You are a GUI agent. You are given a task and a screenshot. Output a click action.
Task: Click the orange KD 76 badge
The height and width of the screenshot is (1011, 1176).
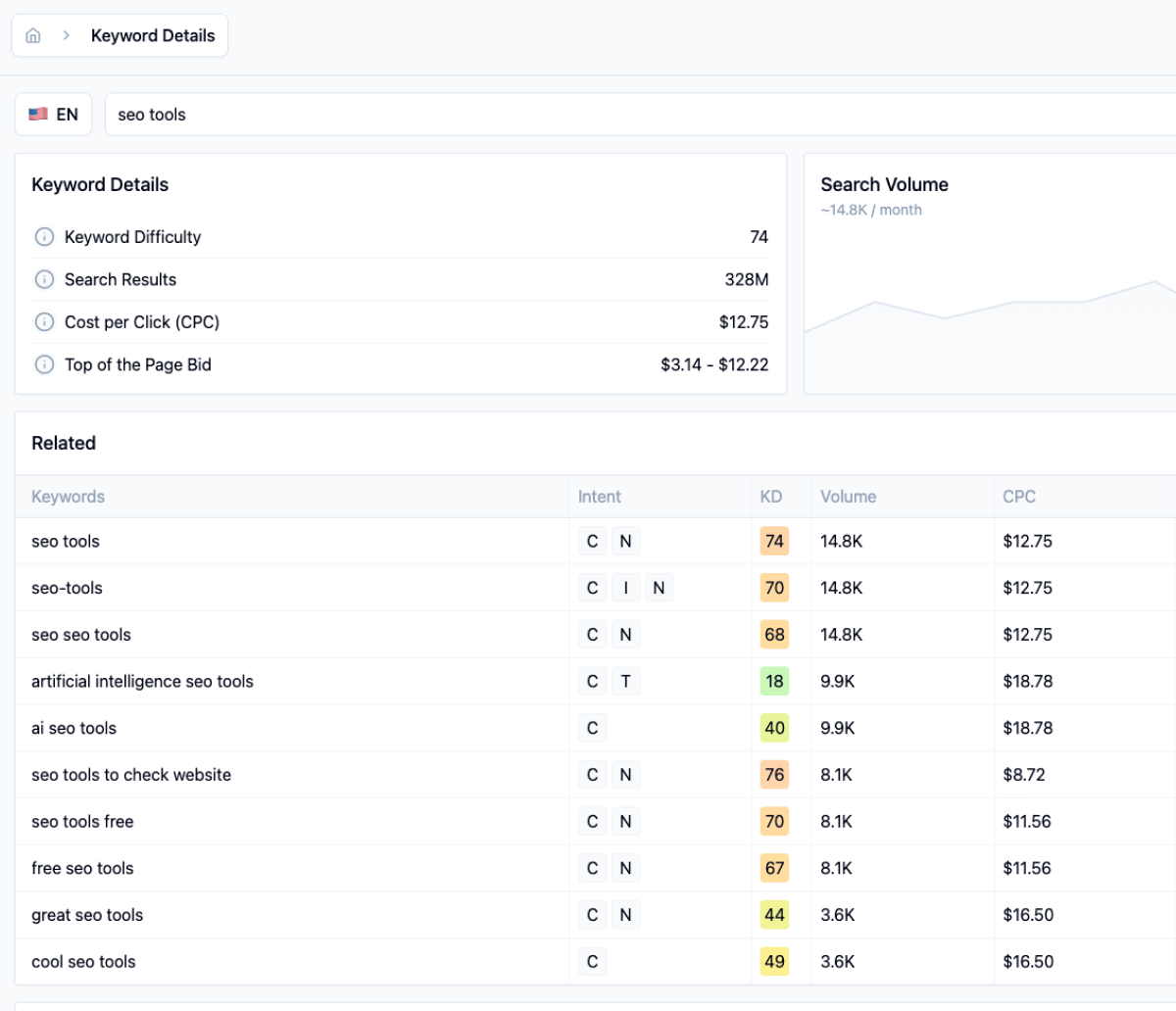774,775
